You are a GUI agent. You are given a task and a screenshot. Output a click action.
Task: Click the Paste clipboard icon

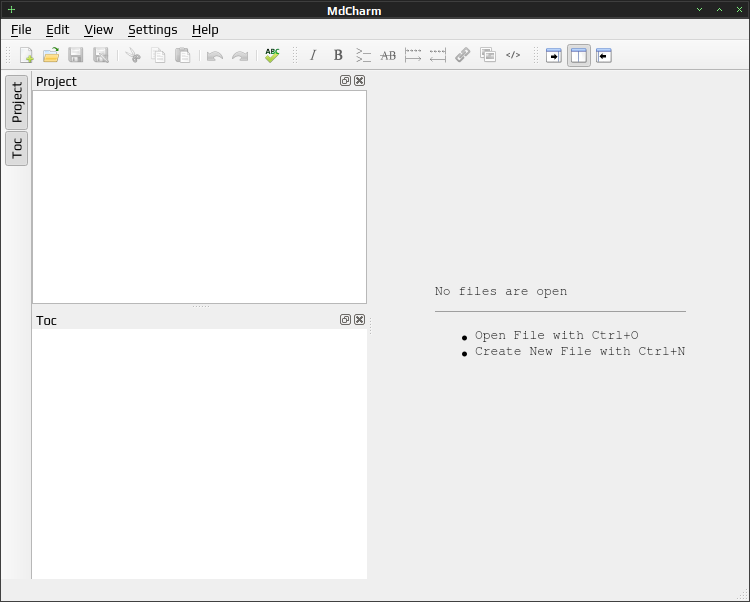(x=183, y=55)
